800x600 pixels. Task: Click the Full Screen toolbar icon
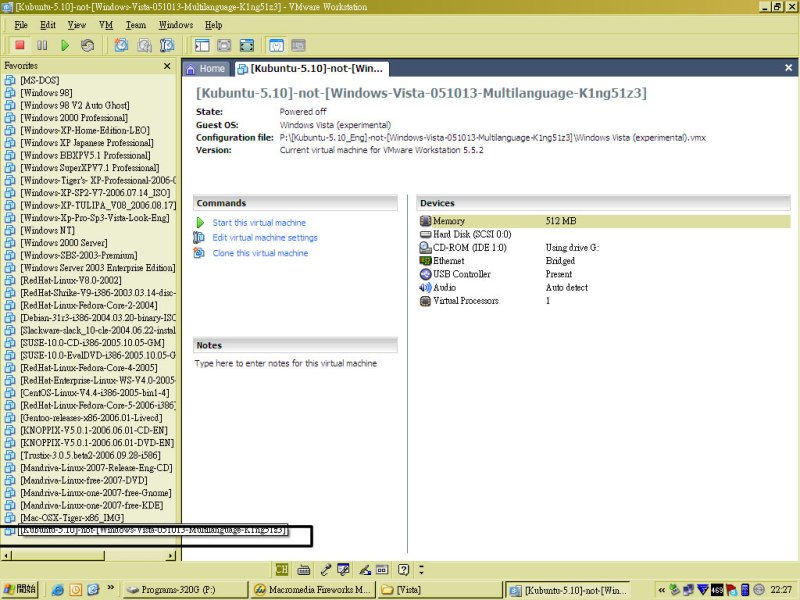(x=246, y=45)
